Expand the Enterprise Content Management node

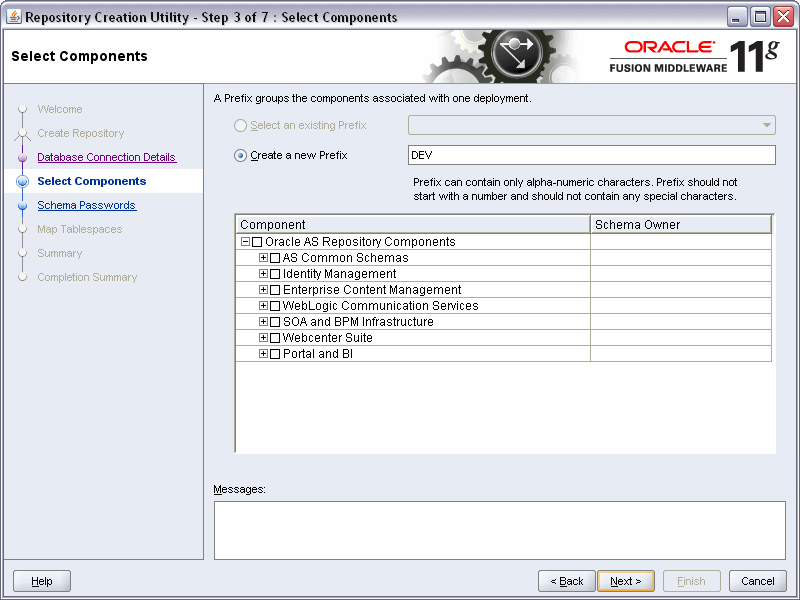click(263, 290)
